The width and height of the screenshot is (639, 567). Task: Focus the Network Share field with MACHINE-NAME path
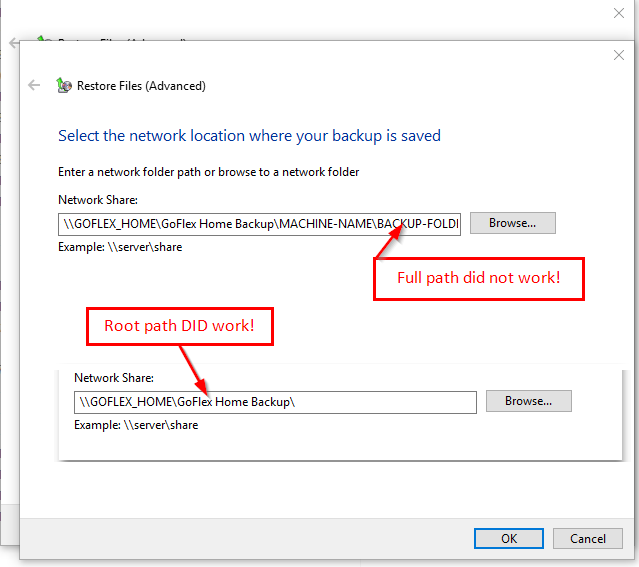[259, 224]
